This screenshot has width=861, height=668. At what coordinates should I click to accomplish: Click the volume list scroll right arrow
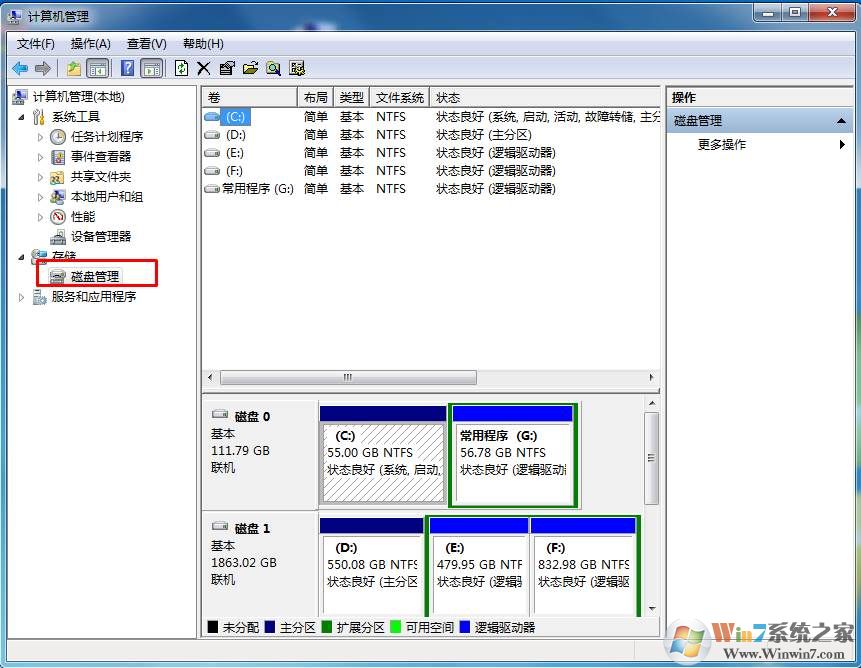tap(651, 378)
